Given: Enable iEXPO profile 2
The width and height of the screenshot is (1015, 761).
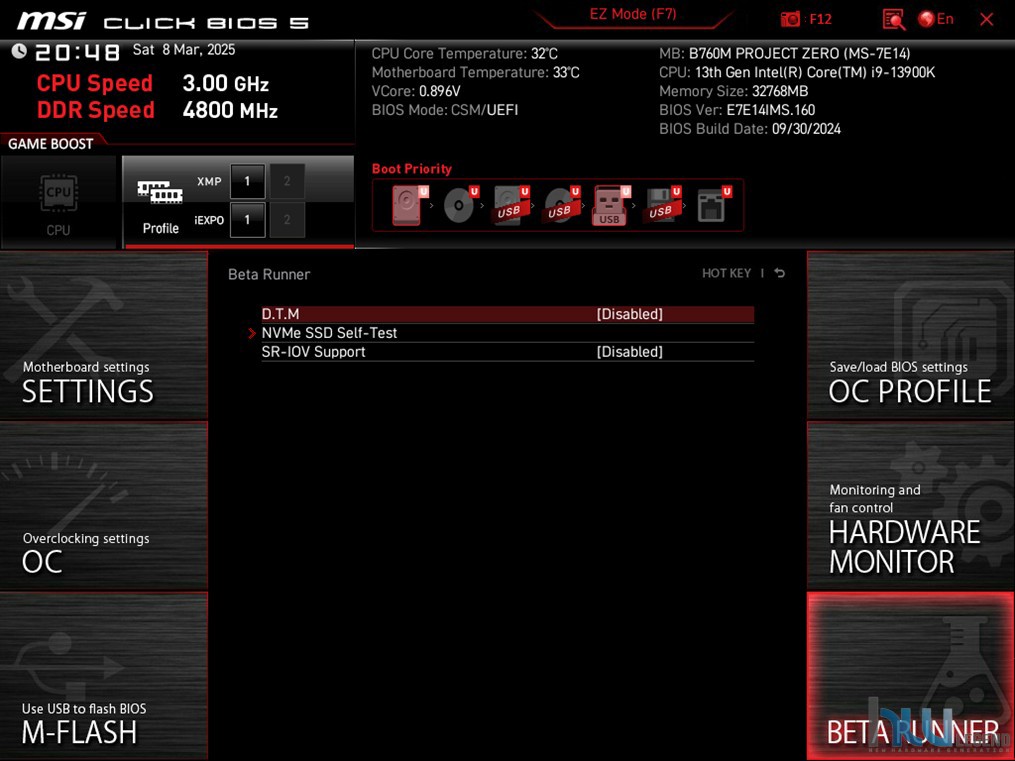Looking at the screenshot, I should pos(287,220).
